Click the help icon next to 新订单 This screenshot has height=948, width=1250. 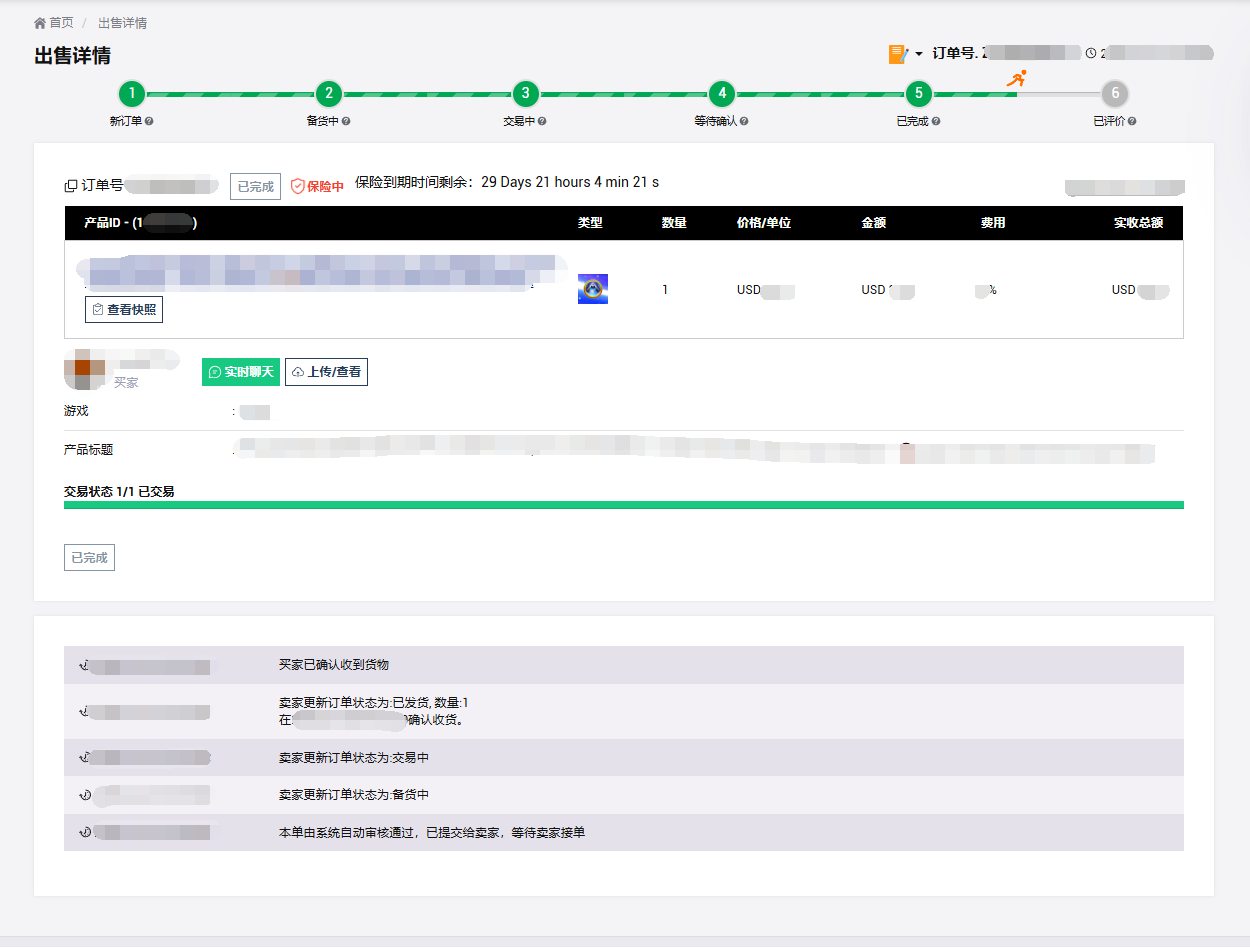(x=149, y=121)
